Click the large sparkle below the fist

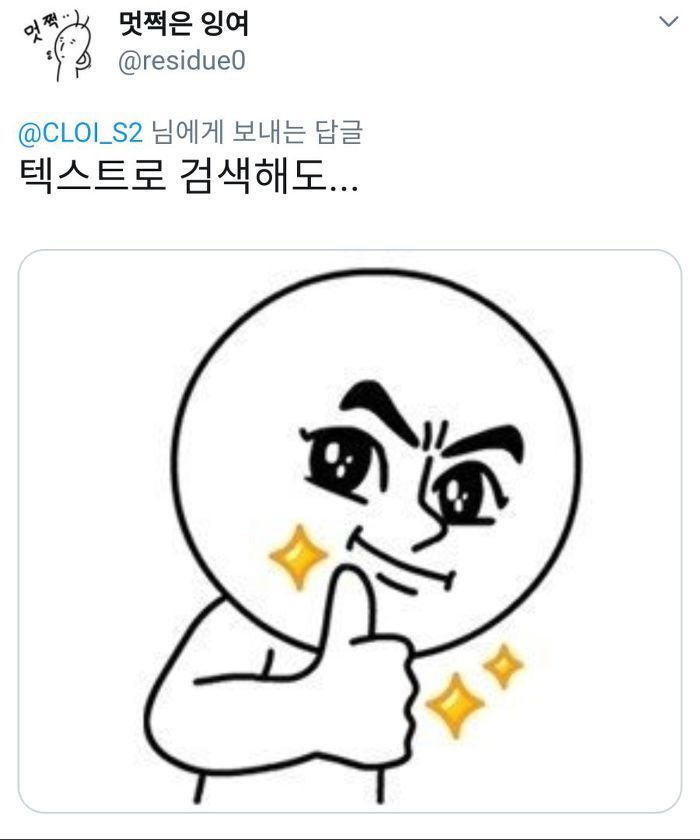pos(455,706)
